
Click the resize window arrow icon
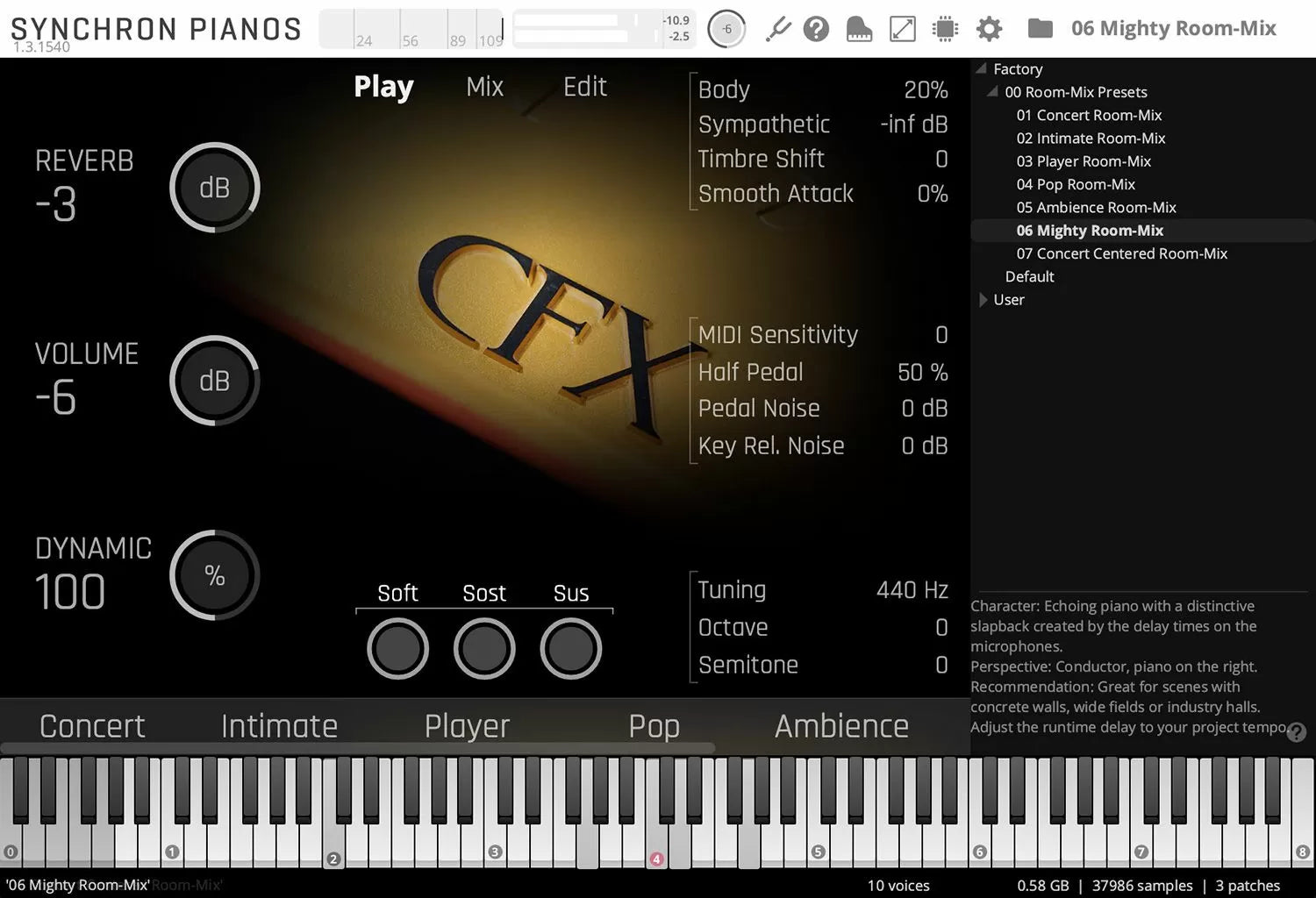pos(902,29)
